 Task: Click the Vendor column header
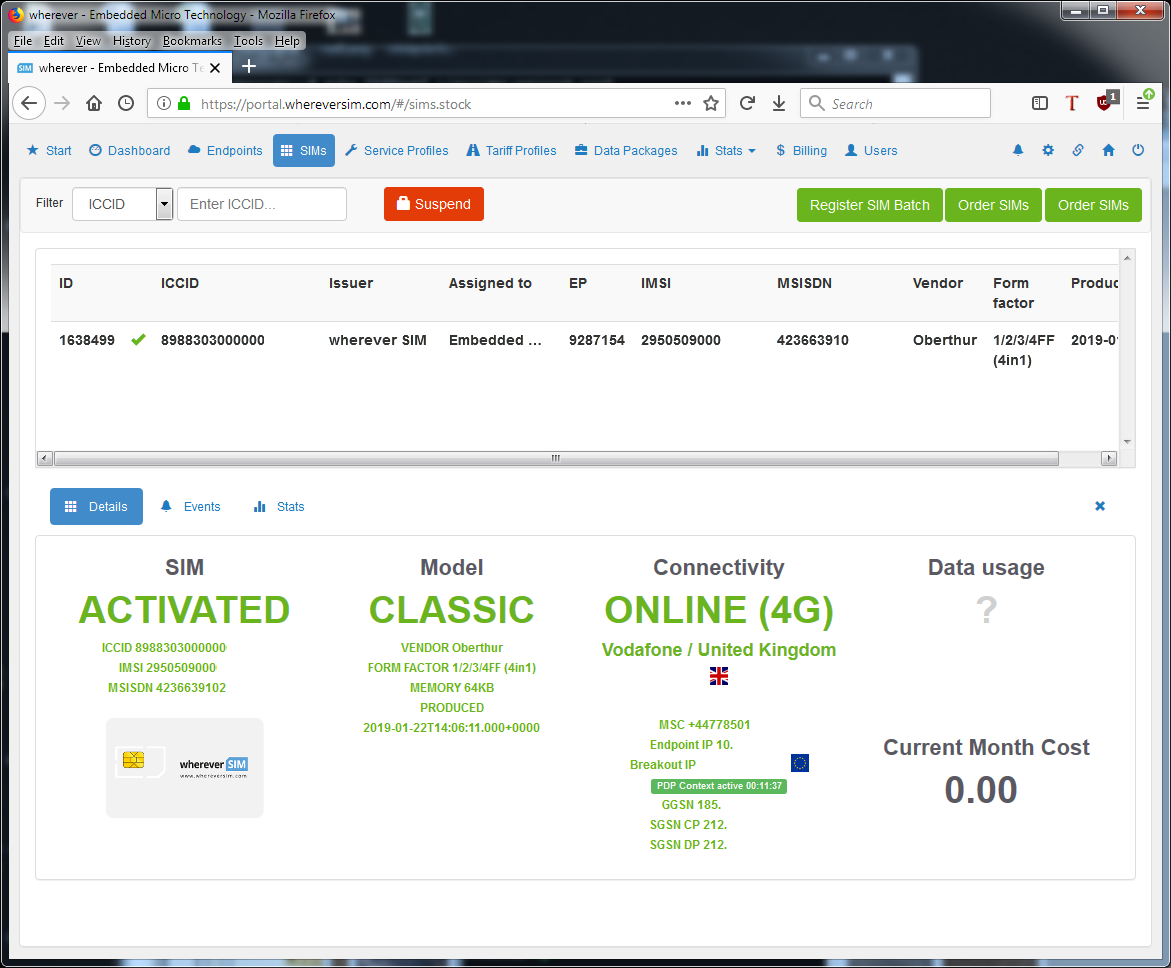[938, 283]
